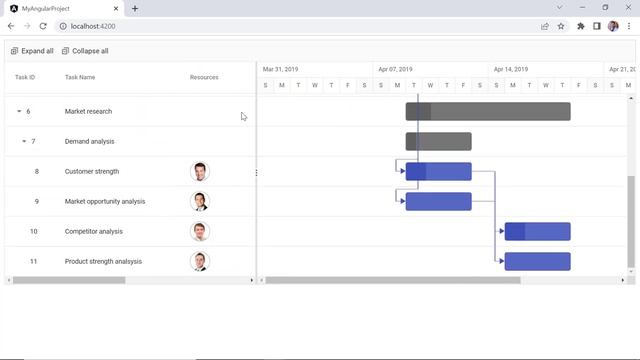Click the chart vertical scrollbar thumb

point(631,221)
